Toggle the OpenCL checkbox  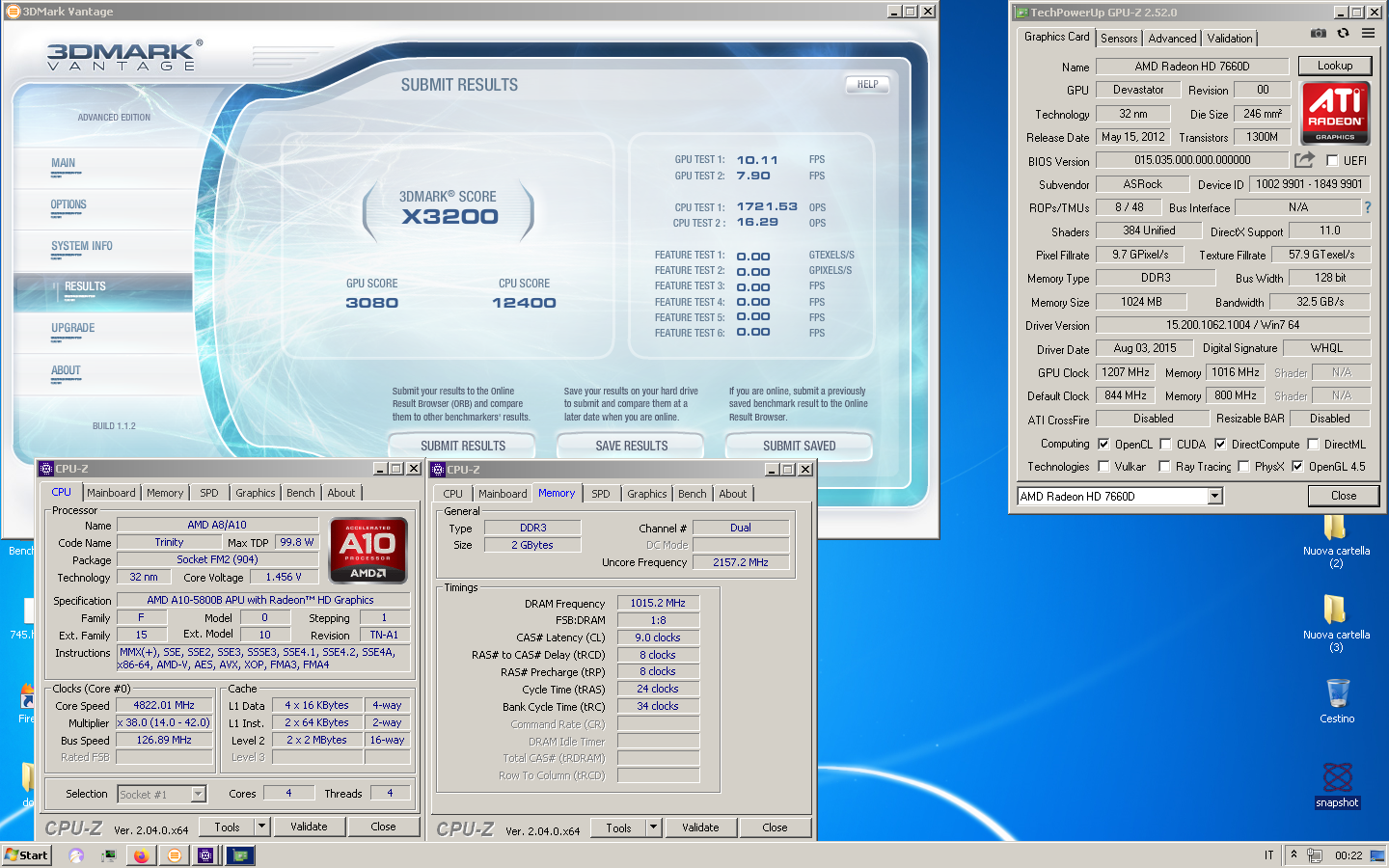tap(1103, 445)
